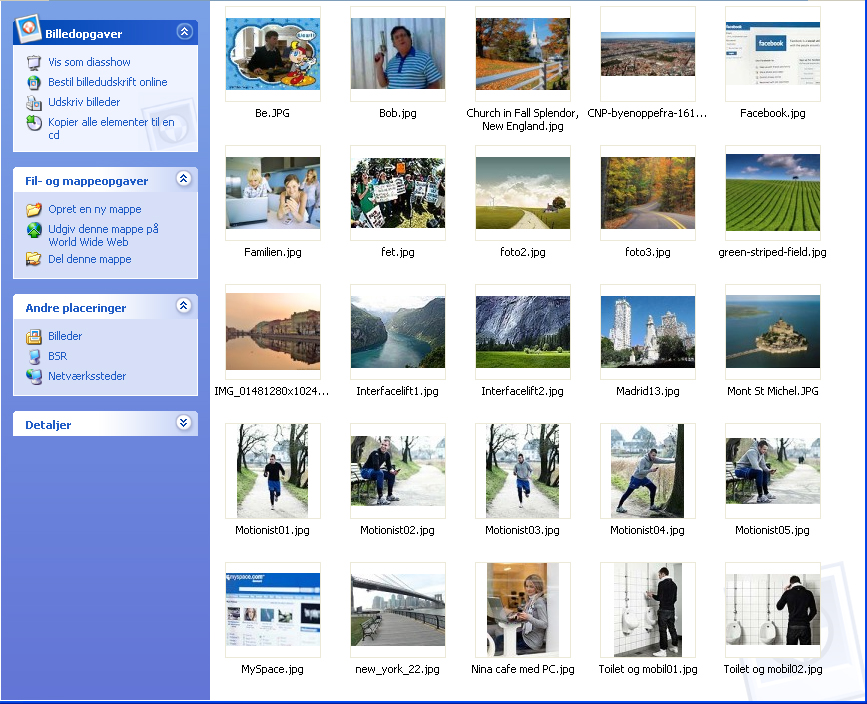Click the printer icon for Udskriv billeder

point(34,102)
